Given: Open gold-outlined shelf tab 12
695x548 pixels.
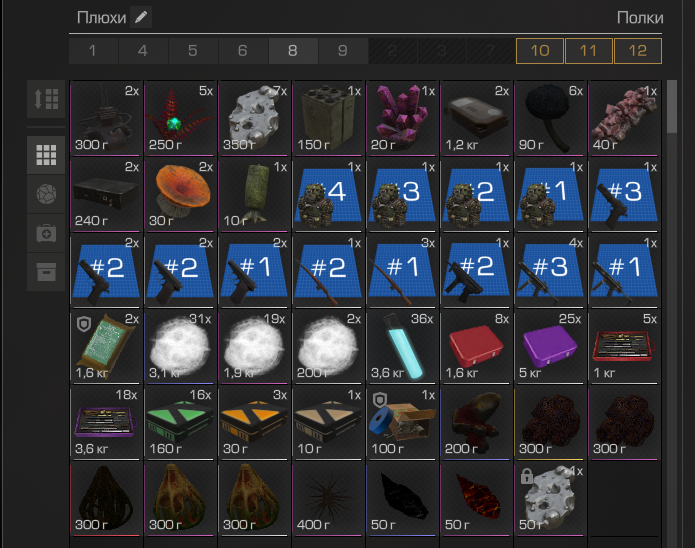Looking at the screenshot, I should point(638,51).
